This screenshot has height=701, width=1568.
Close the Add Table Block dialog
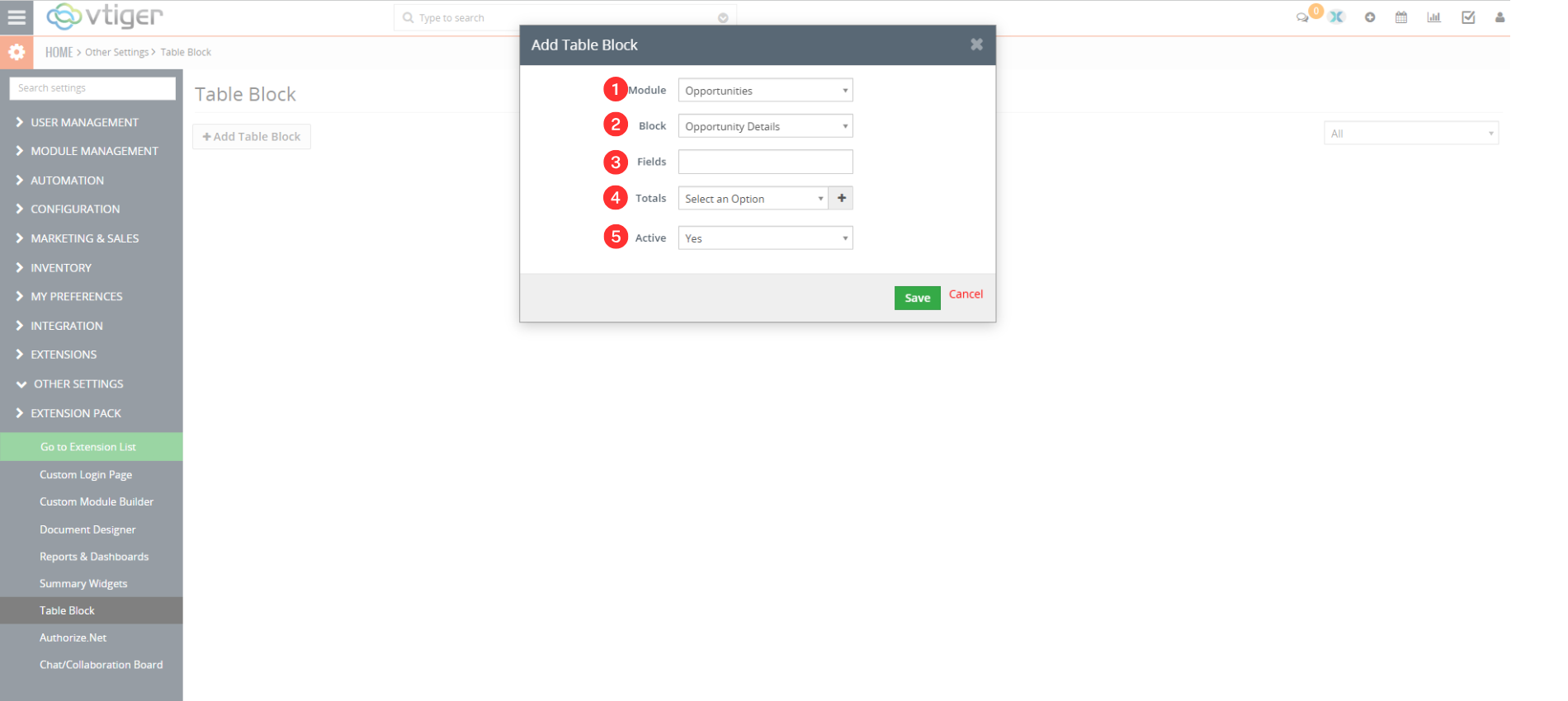976,45
